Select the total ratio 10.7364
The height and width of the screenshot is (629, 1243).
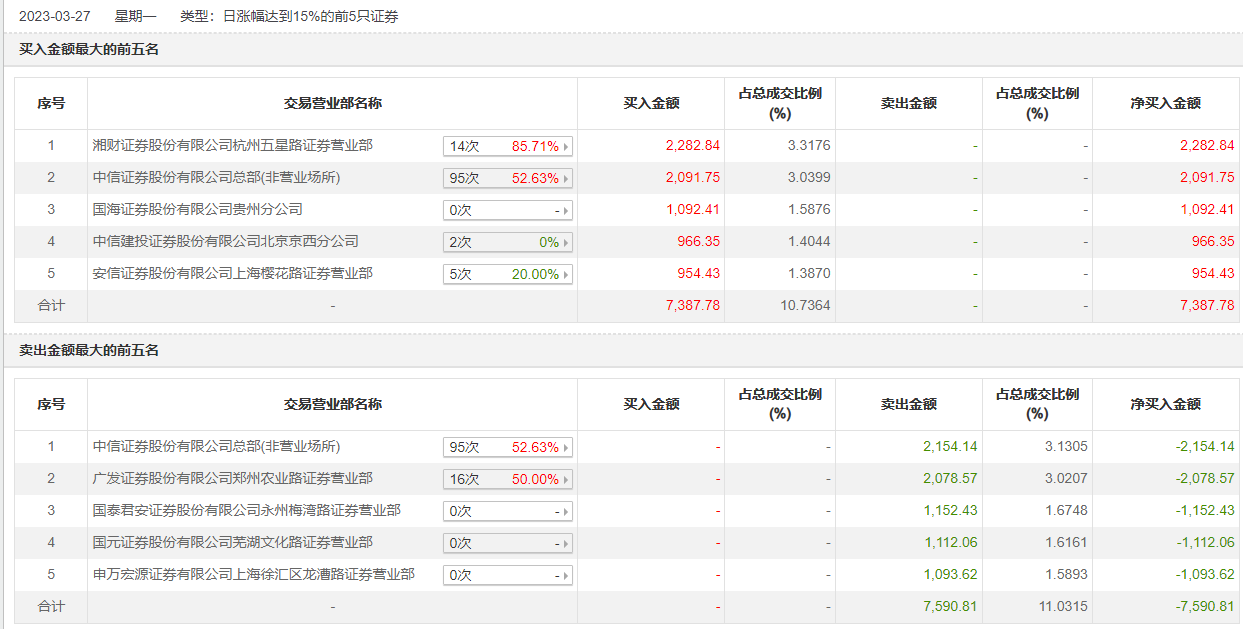click(x=805, y=305)
